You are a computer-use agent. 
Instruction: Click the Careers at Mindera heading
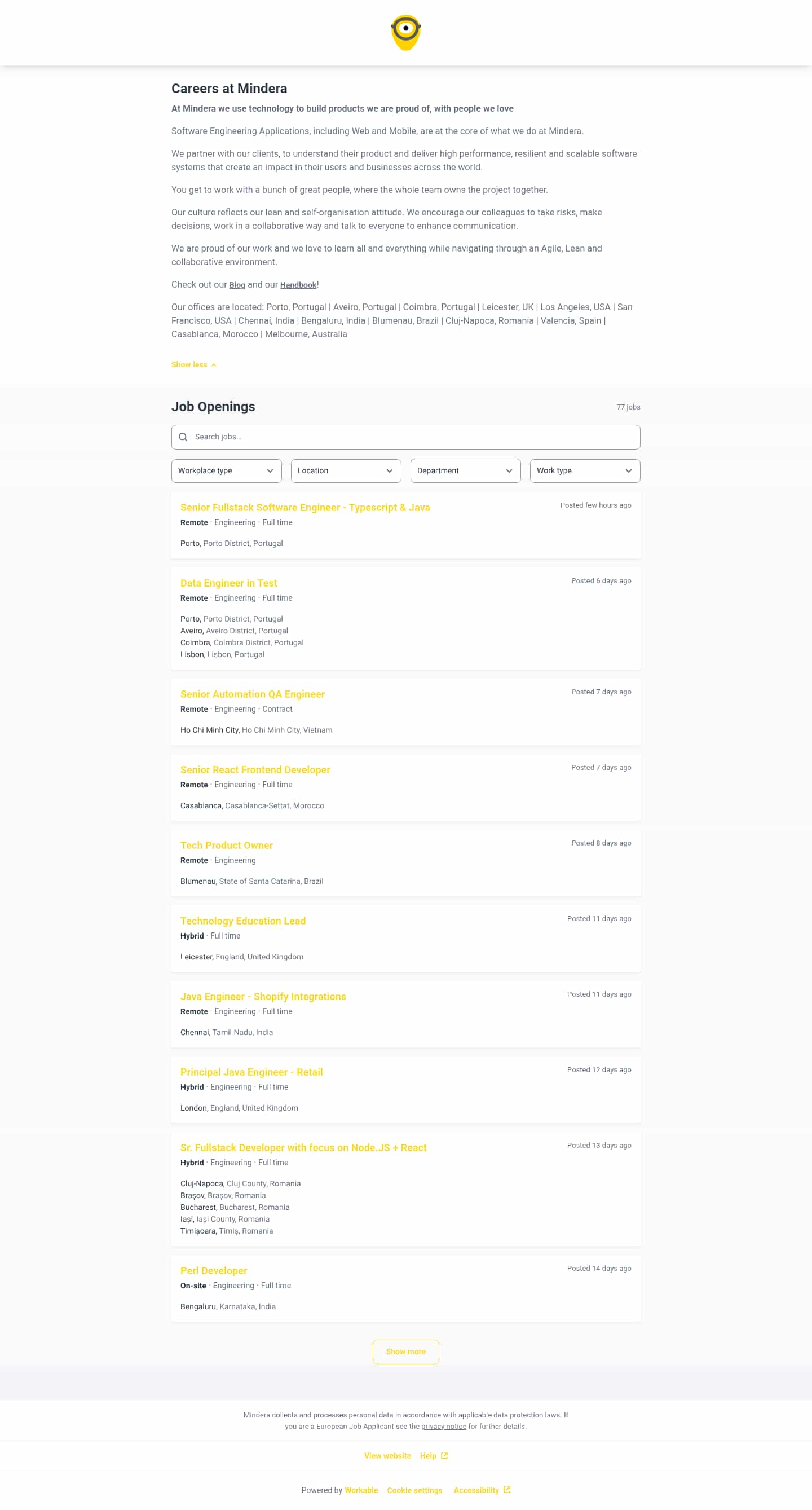click(x=229, y=89)
